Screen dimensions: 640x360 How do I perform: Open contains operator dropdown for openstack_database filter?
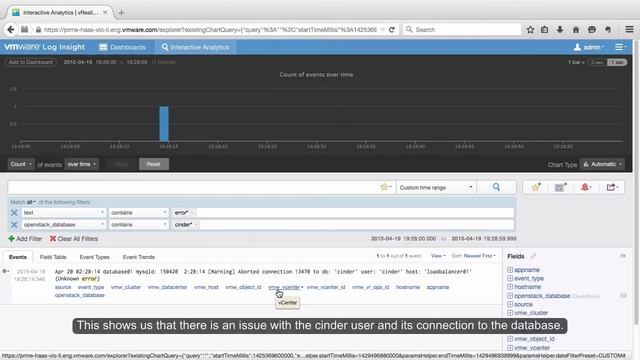coord(139,225)
